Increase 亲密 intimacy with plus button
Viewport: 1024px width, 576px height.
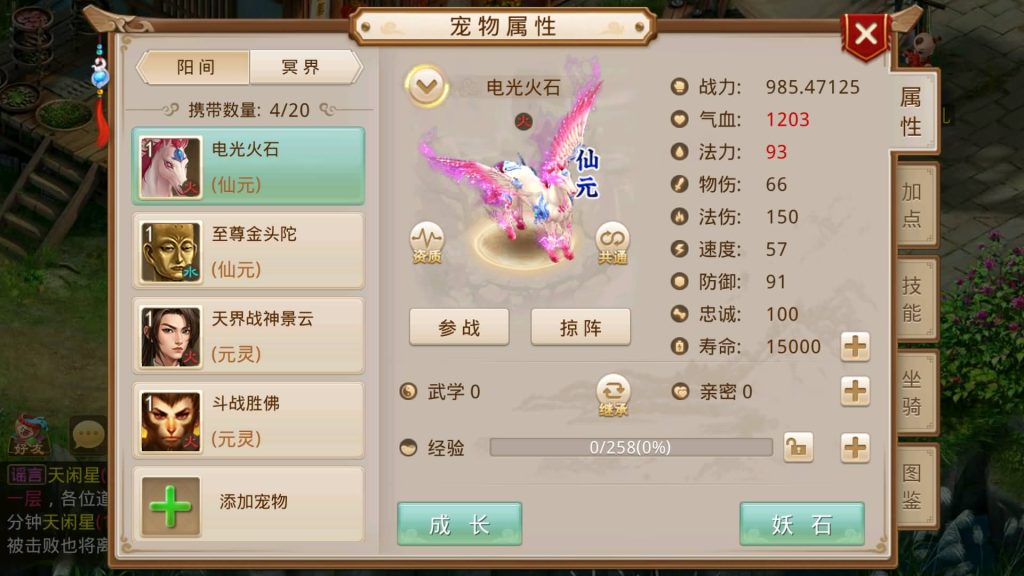[855, 391]
